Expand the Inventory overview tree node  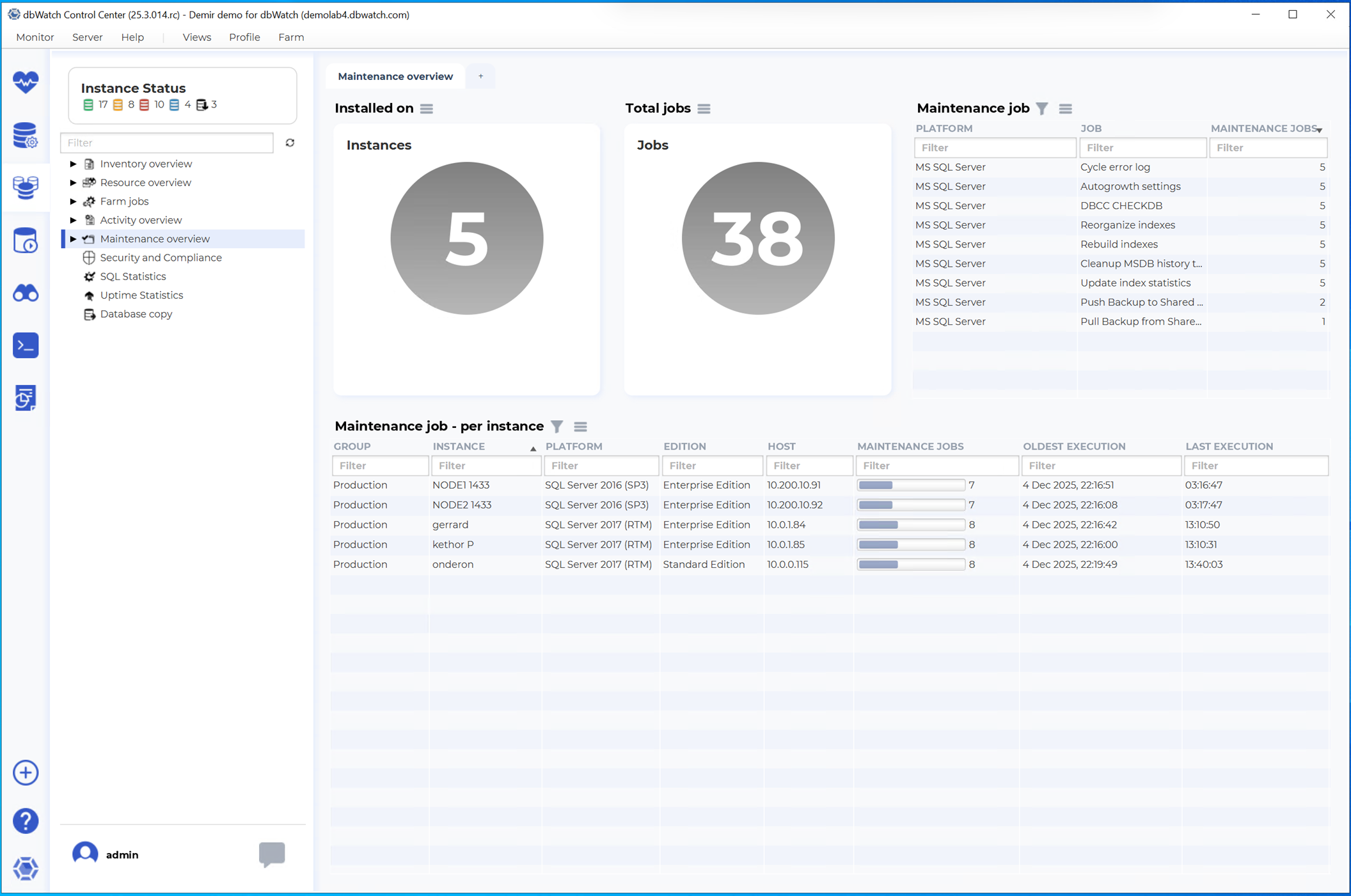coord(73,164)
